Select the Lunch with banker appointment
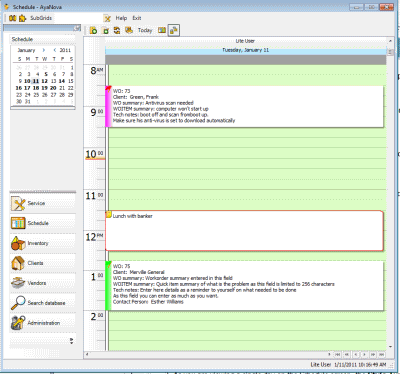400x374 pixels. pos(244,231)
